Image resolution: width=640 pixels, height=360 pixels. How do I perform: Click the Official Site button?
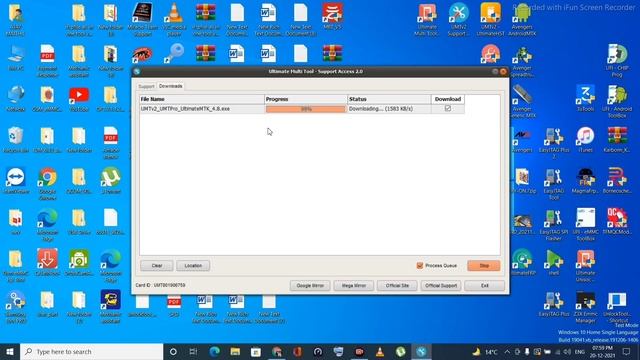(x=397, y=286)
